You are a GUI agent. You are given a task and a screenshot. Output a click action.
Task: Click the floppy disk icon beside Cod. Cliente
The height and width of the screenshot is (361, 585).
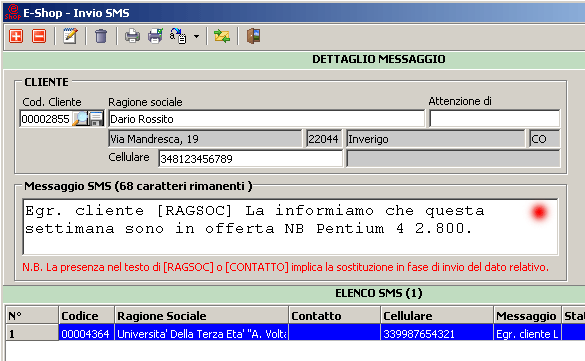pos(96,119)
